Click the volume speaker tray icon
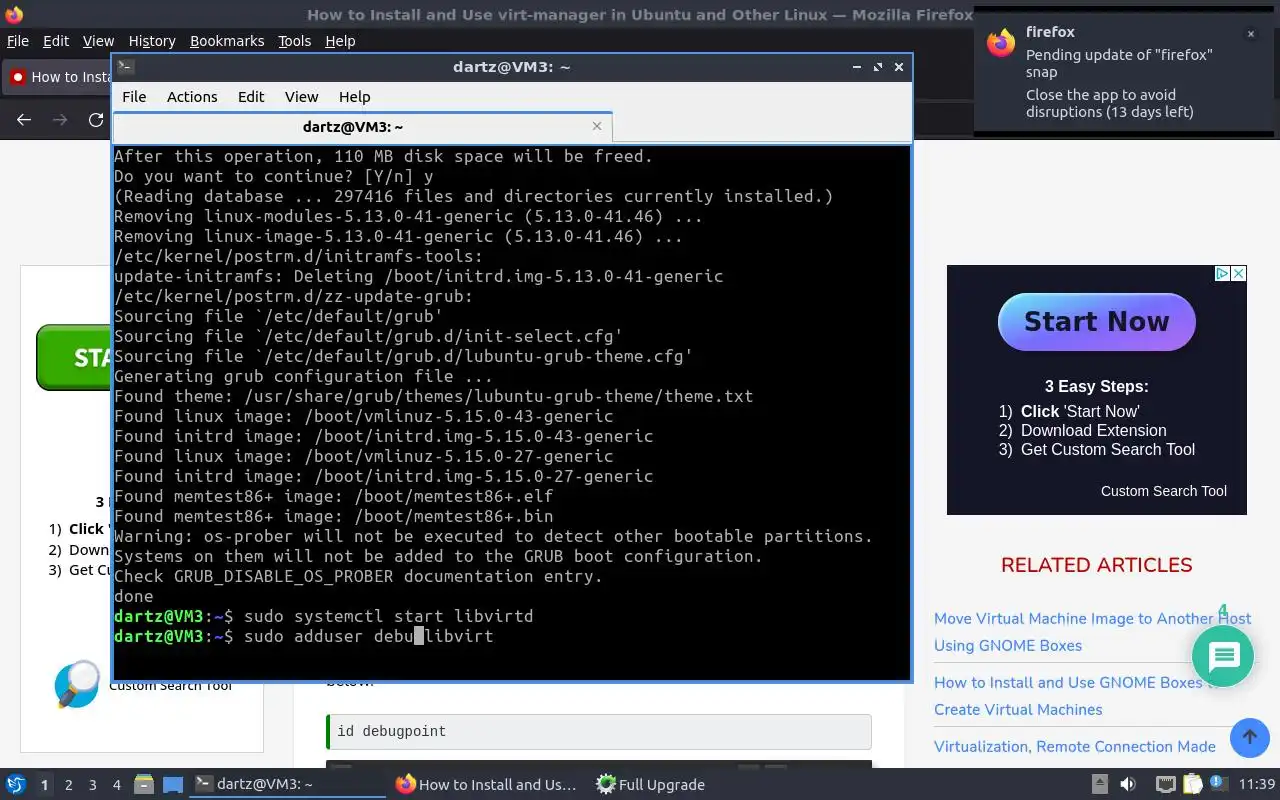The width and height of the screenshot is (1280, 800). [x=1127, y=785]
